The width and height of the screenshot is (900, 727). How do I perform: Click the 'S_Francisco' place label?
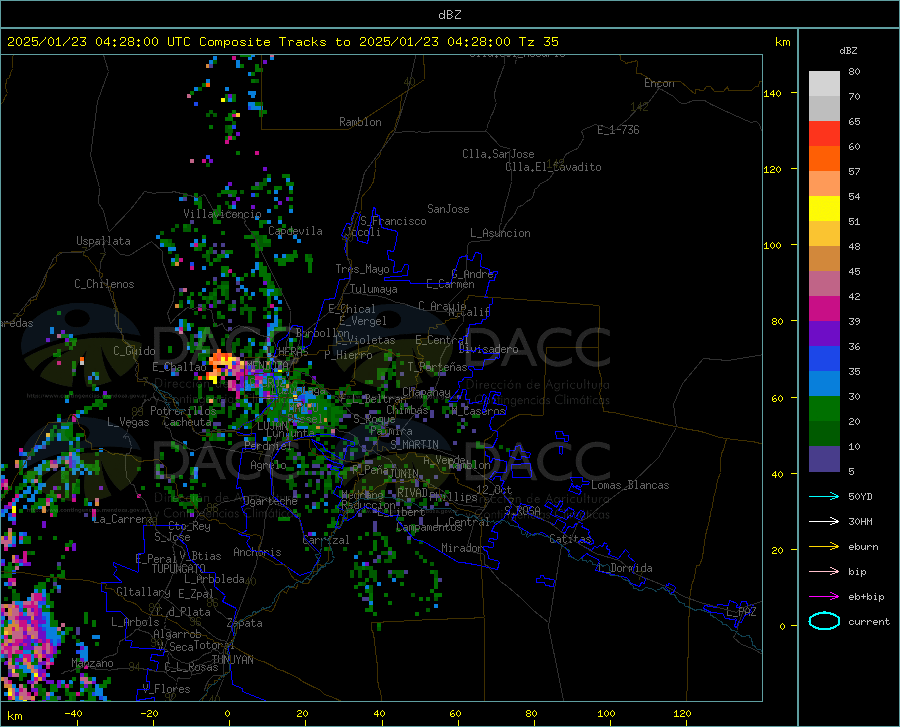pos(393,221)
